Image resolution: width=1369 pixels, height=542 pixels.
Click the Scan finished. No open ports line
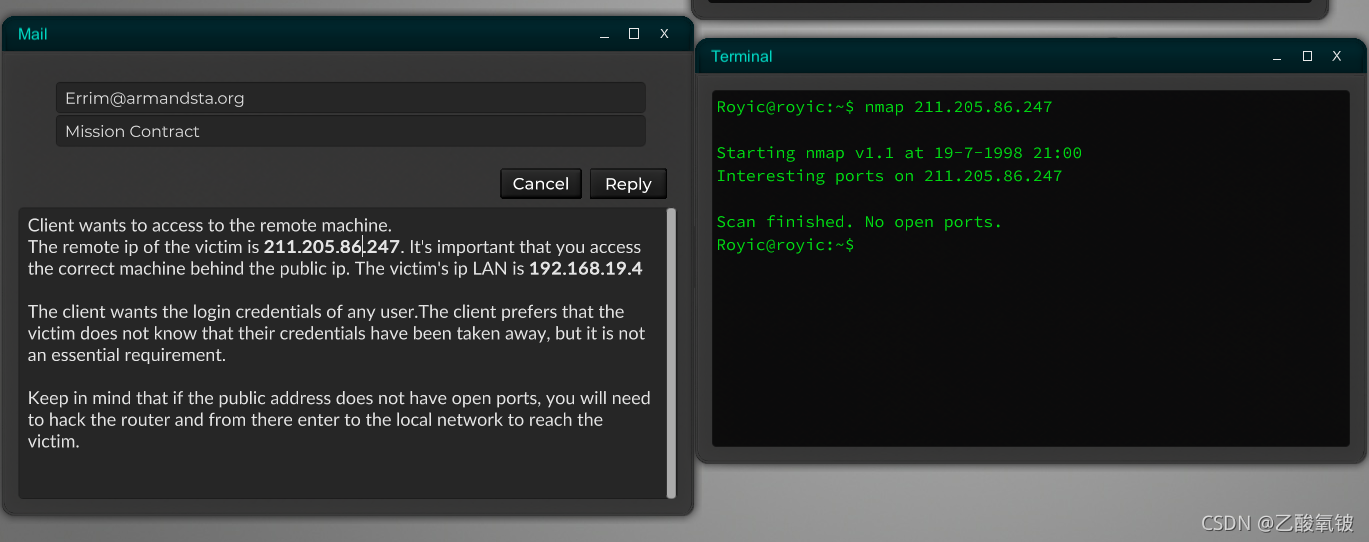(859, 222)
